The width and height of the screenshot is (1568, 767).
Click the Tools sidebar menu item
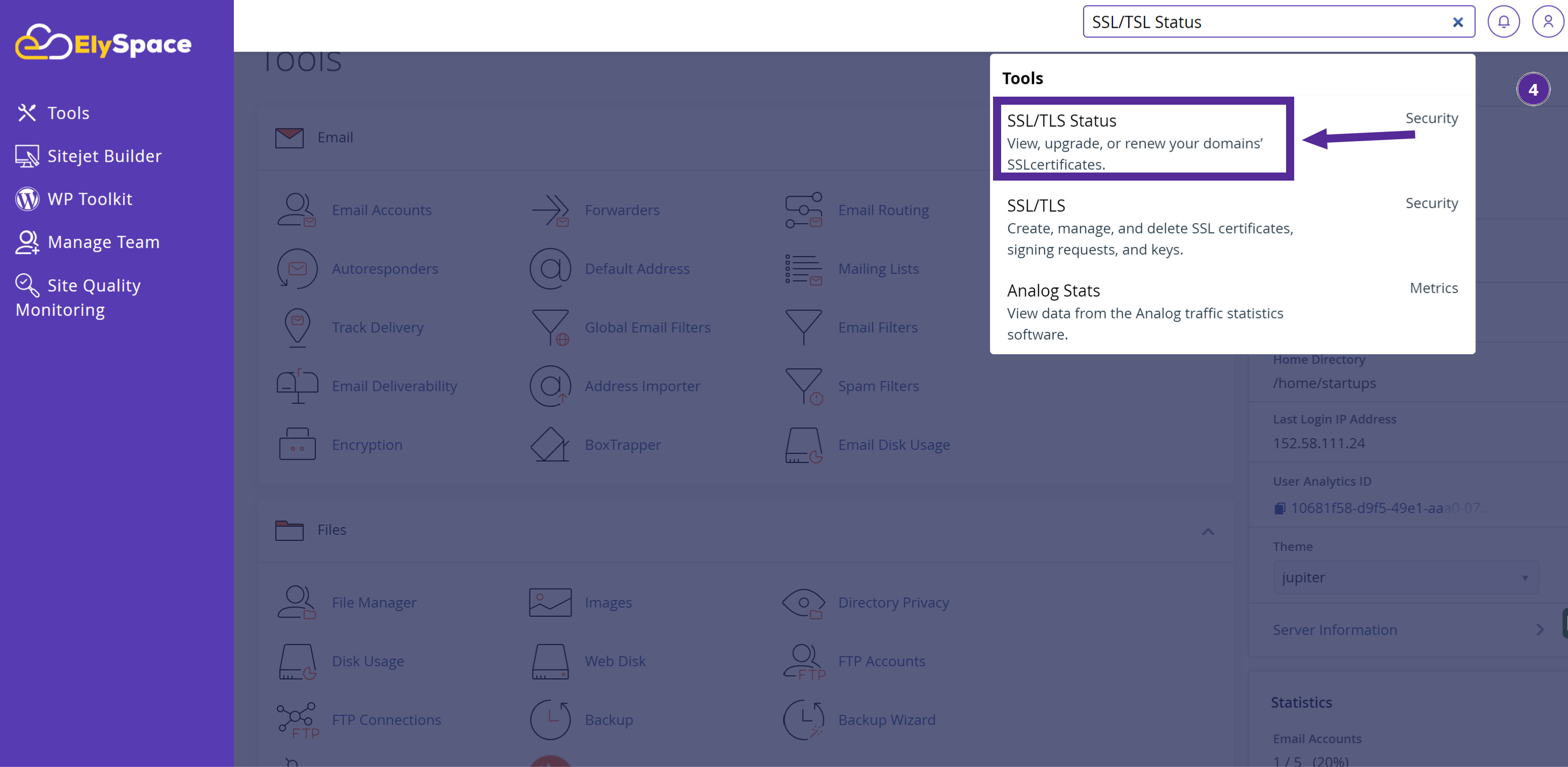coord(68,112)
